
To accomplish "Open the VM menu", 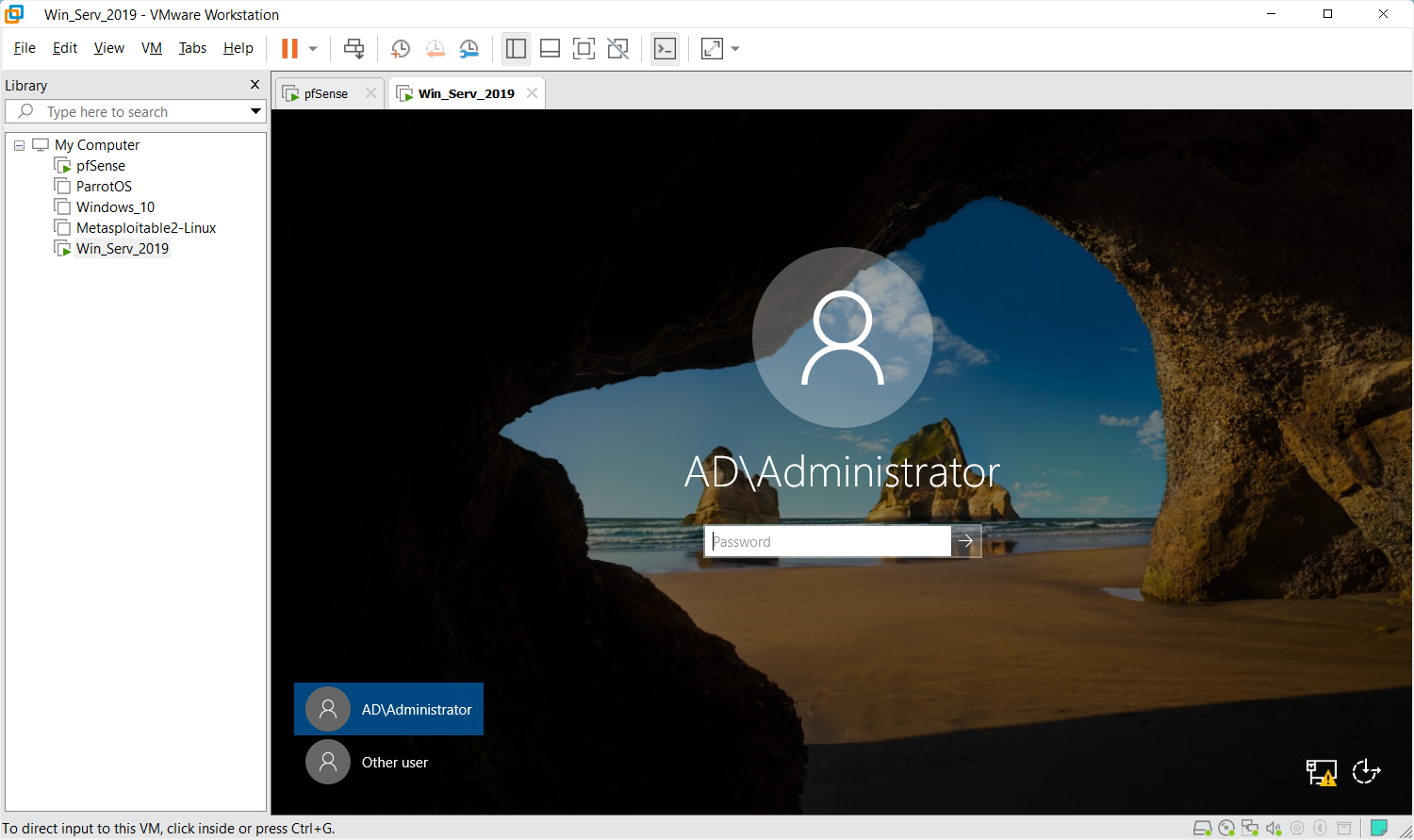I will point(152,48).
